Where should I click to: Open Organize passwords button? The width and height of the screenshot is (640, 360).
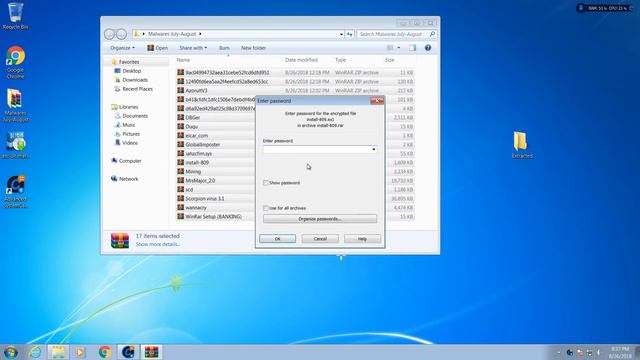click(x=320, y=219)
